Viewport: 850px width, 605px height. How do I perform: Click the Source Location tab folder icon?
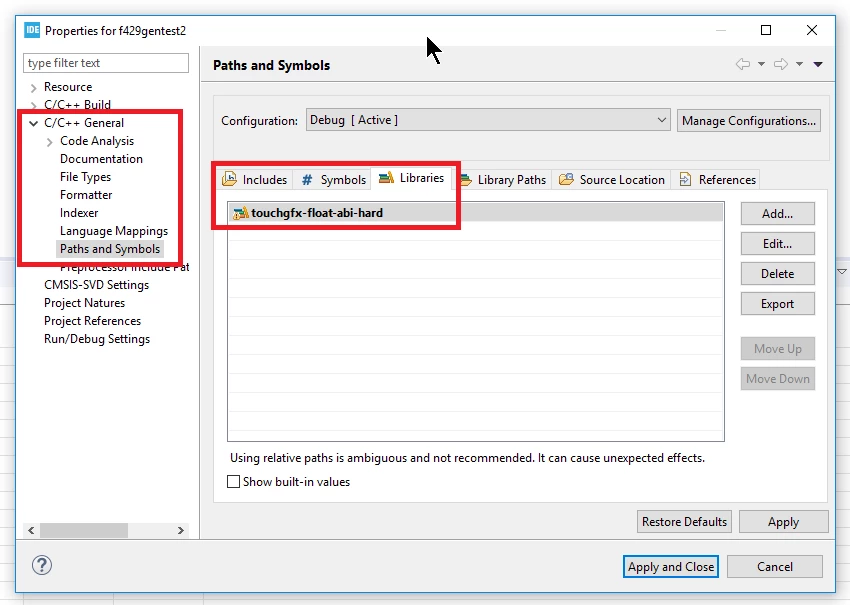tap(566, 179)
